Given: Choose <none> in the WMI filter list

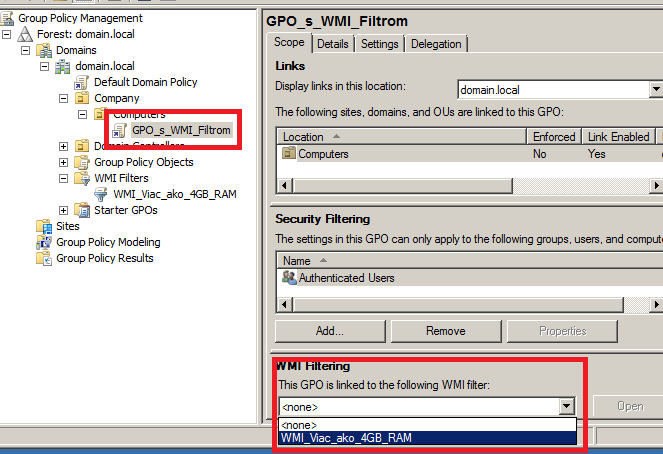Looking at the screenshot, I should click(427, 425).
